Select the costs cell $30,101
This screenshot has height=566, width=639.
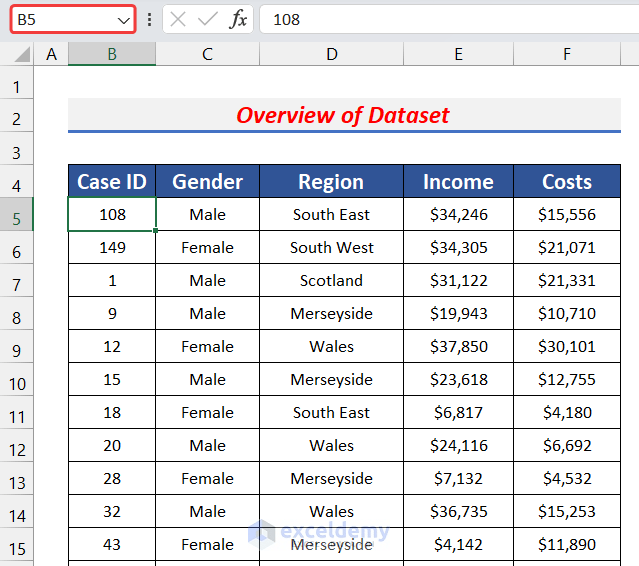pos(567,346)
